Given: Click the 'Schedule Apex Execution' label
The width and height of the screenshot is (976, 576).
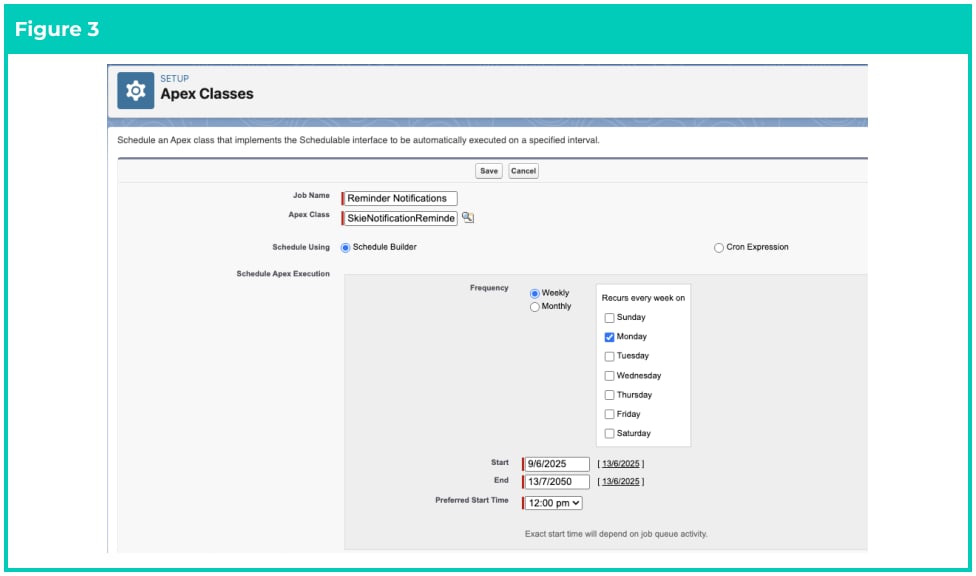Looking at the screenshot, I should [283, 273].
